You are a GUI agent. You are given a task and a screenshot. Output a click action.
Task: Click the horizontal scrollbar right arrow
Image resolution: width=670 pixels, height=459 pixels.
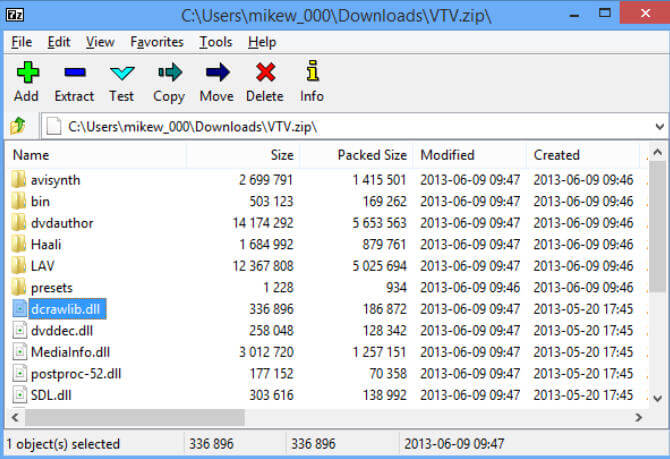point(637,417)
